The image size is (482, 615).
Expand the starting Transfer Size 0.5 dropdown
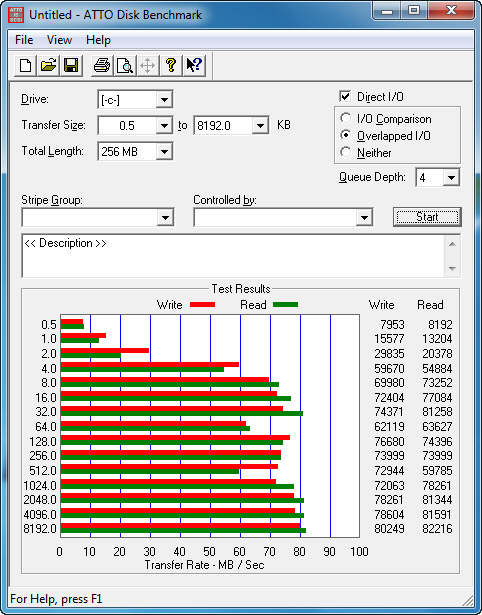click(164, 126)
